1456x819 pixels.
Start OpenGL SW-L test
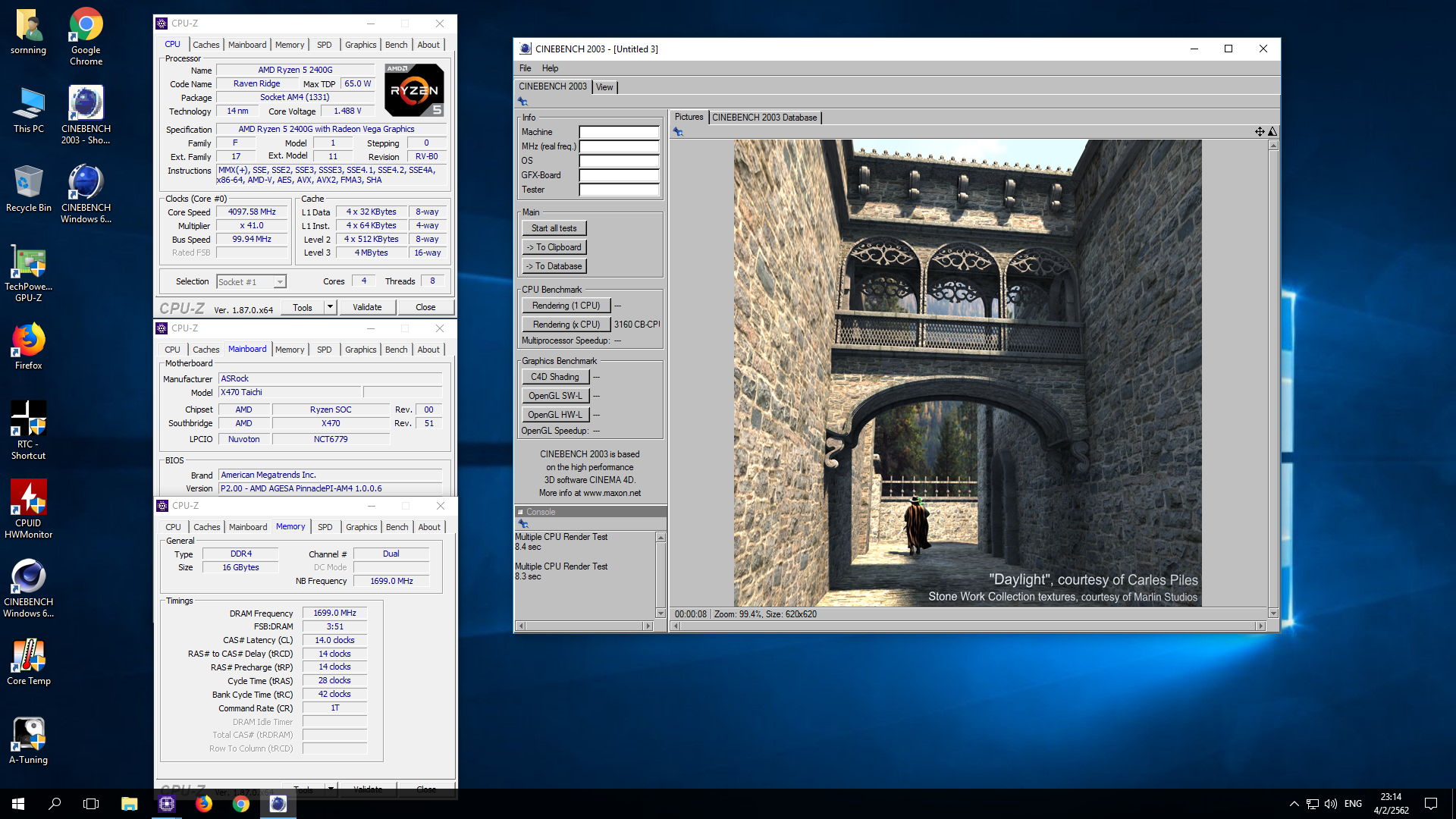pos(554,396)
